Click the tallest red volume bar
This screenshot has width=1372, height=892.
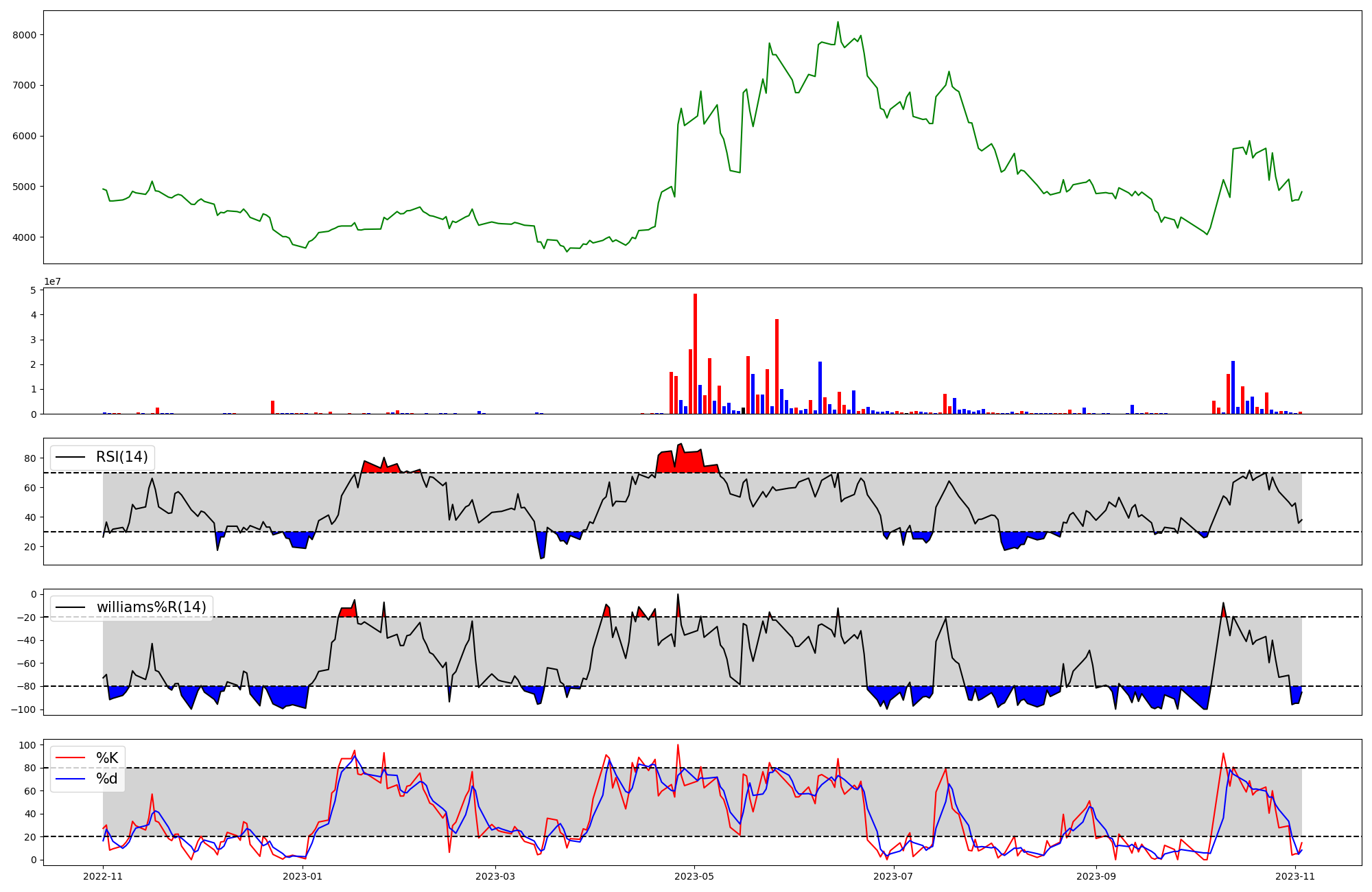(695, 353)
